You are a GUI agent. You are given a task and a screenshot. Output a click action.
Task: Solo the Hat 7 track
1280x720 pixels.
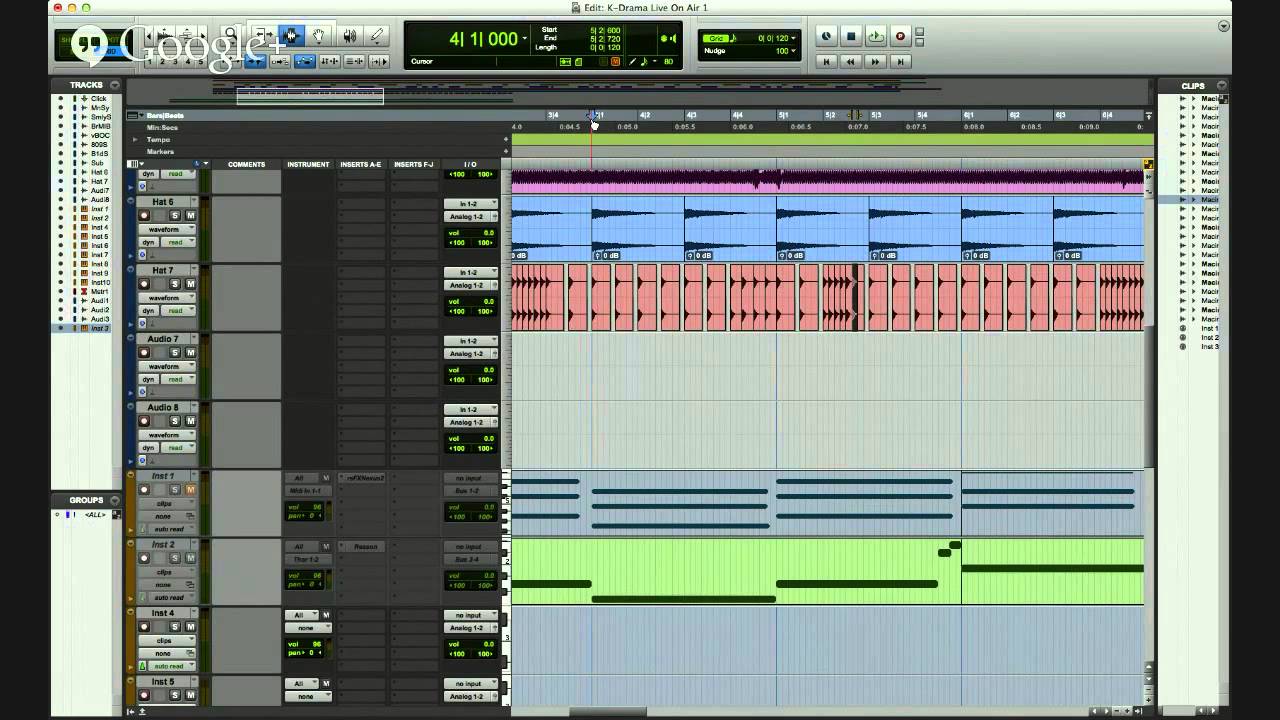[175, 284]
